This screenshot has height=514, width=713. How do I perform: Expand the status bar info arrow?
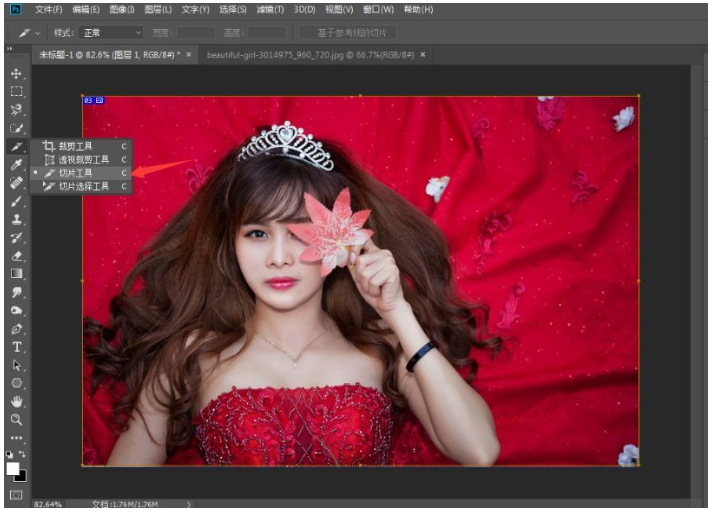coord(189,505)
